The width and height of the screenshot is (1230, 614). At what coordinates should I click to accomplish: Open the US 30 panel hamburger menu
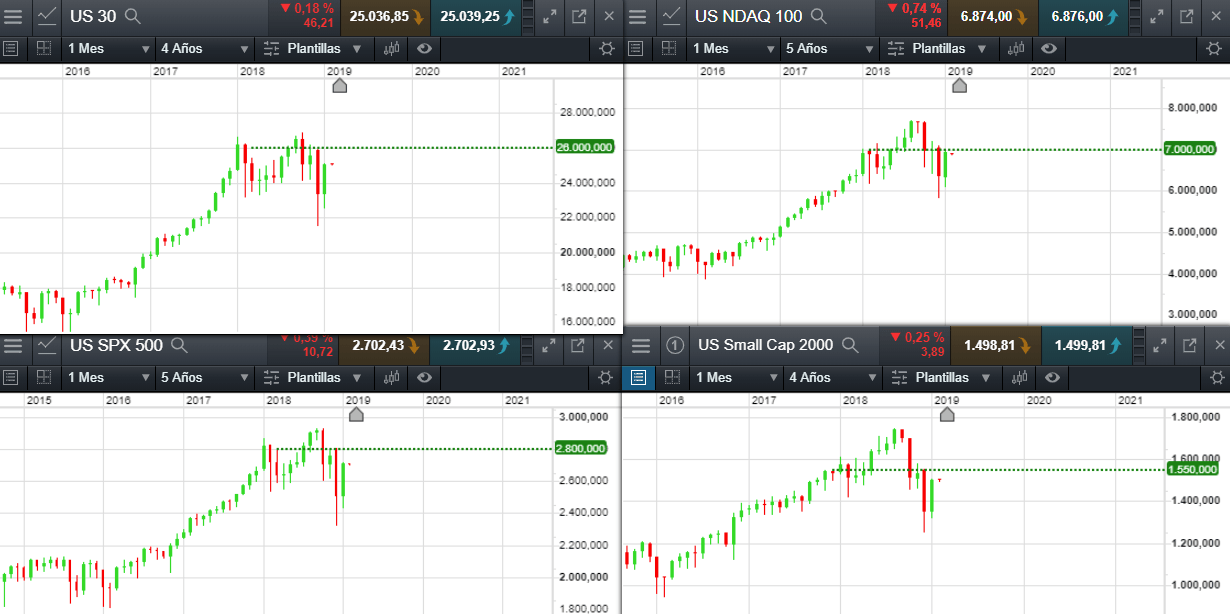click(14, 16)
